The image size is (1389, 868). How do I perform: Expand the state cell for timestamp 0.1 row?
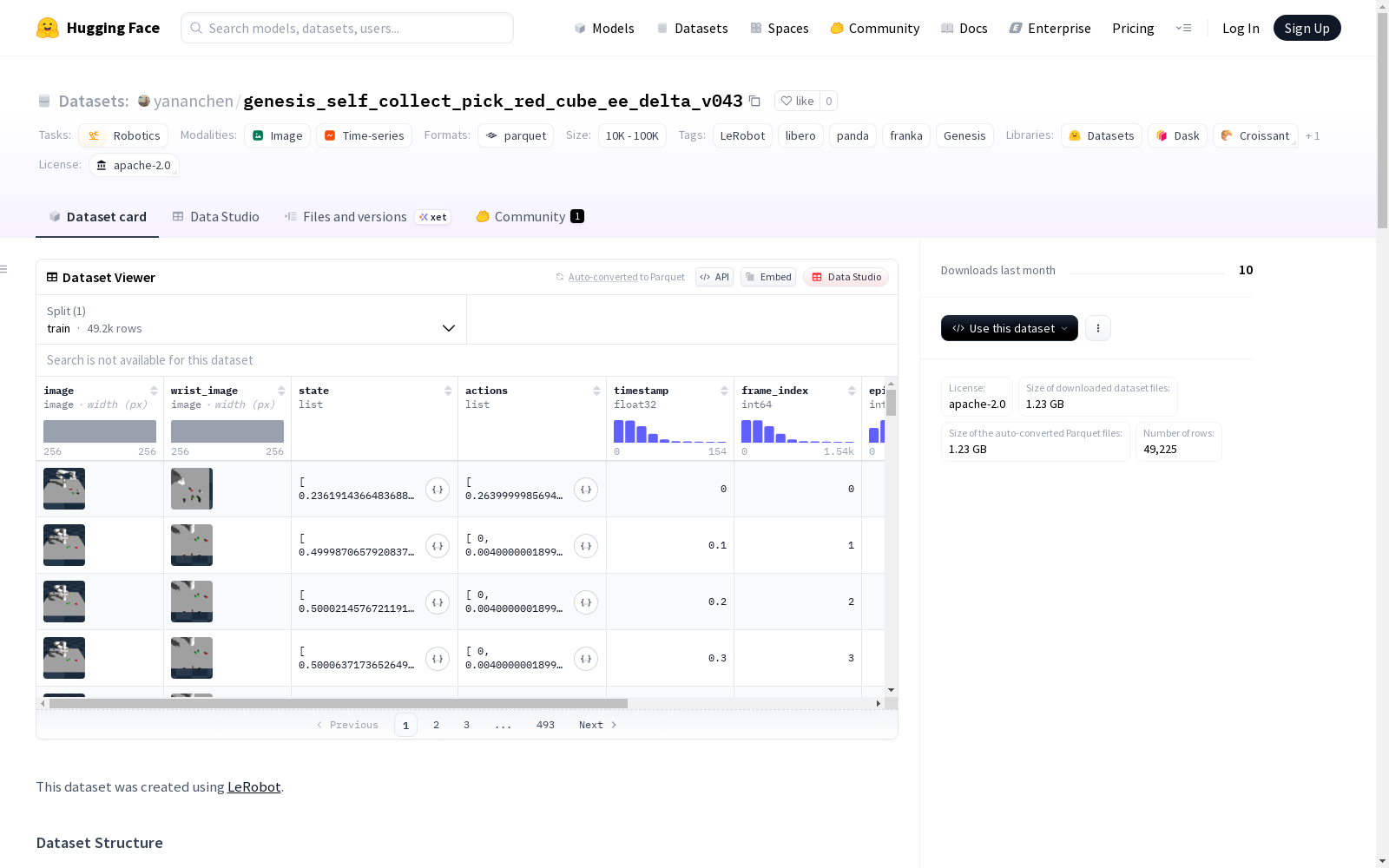click(438, 546)
